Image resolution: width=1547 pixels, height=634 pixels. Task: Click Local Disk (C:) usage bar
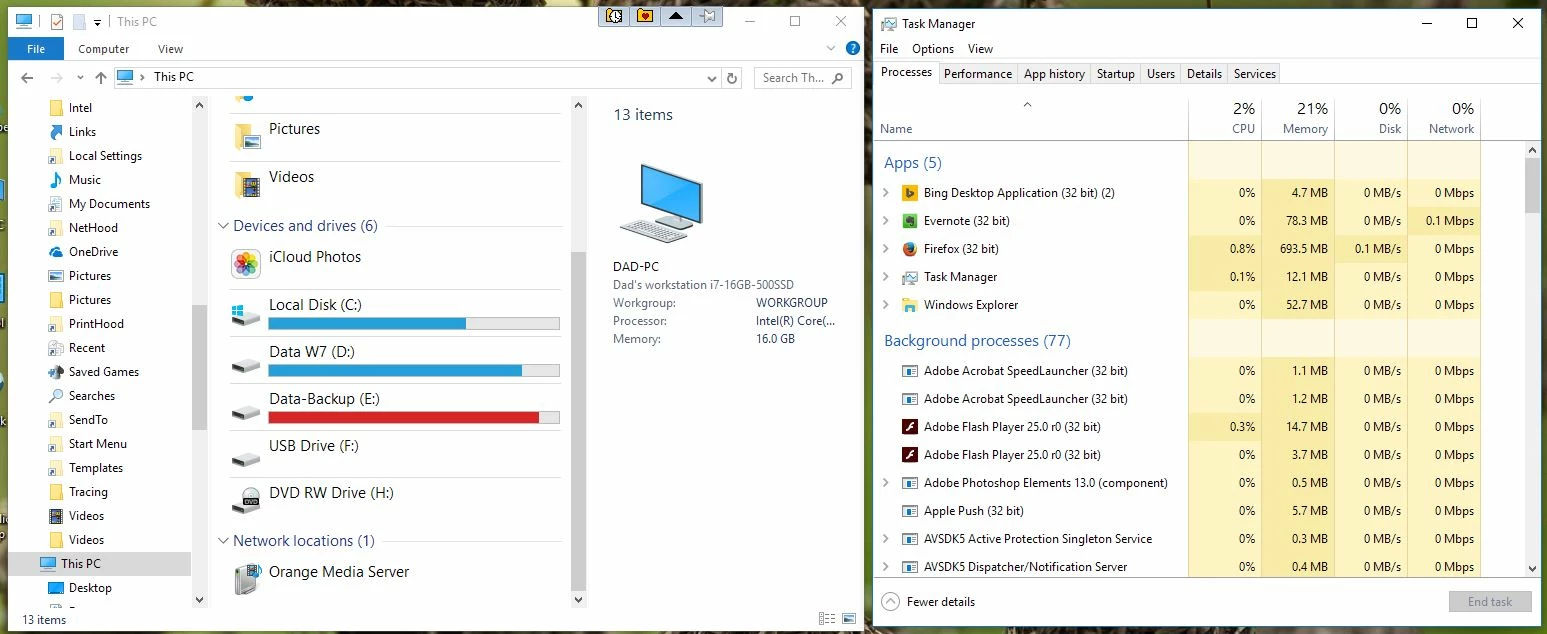414,323
